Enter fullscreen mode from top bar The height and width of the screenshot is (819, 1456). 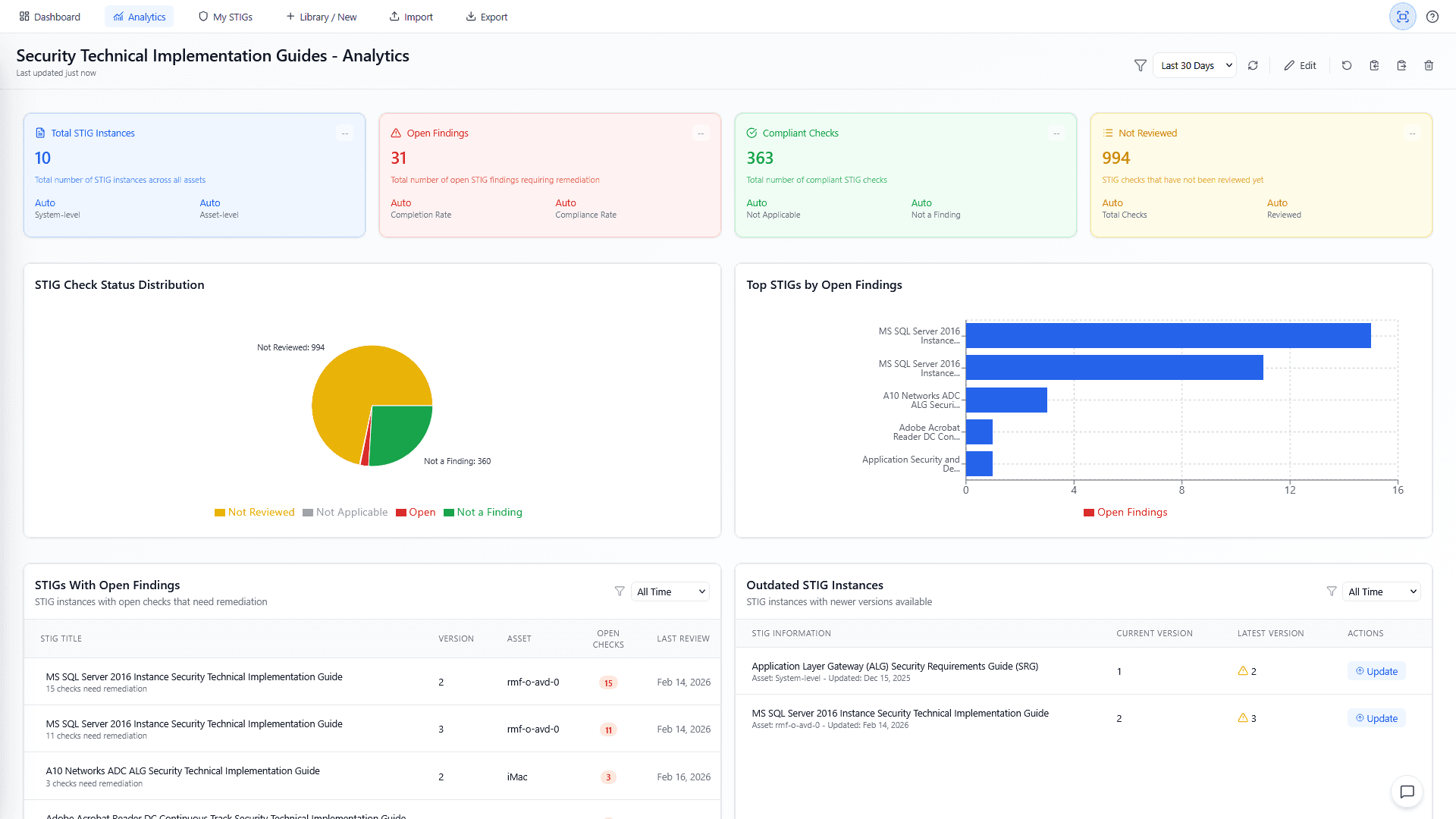pos(1402,16)
